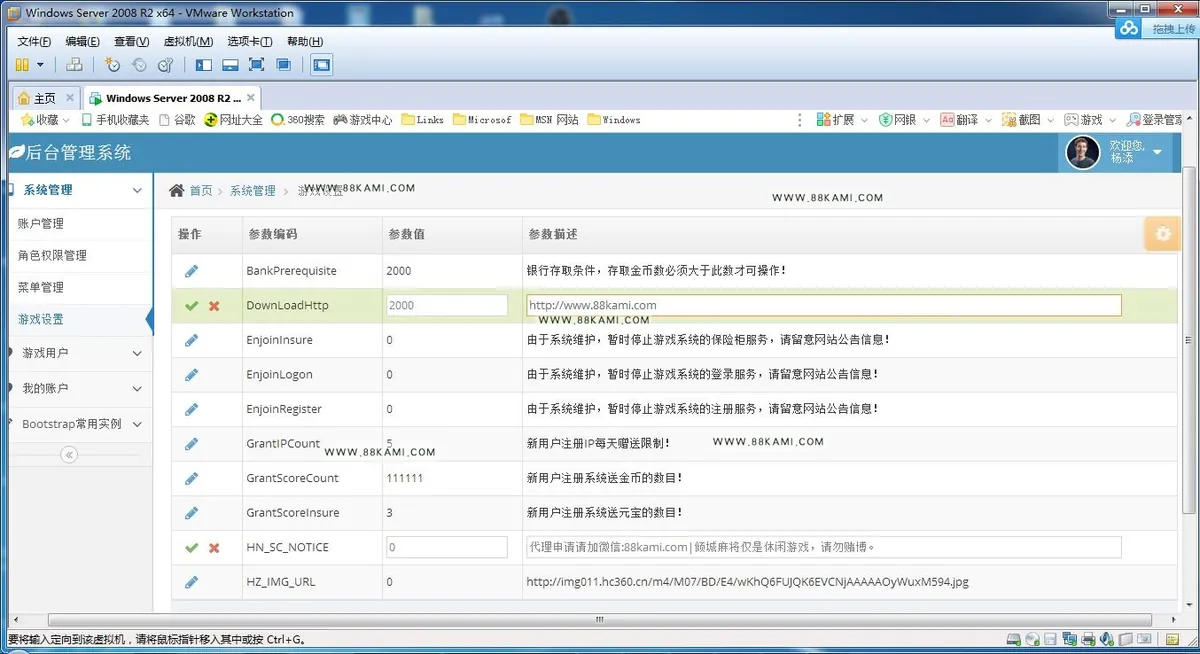Screen dimensions: 1200x654
Task: Click the DownLoadHttp parameter value input field
Action: 447,305
